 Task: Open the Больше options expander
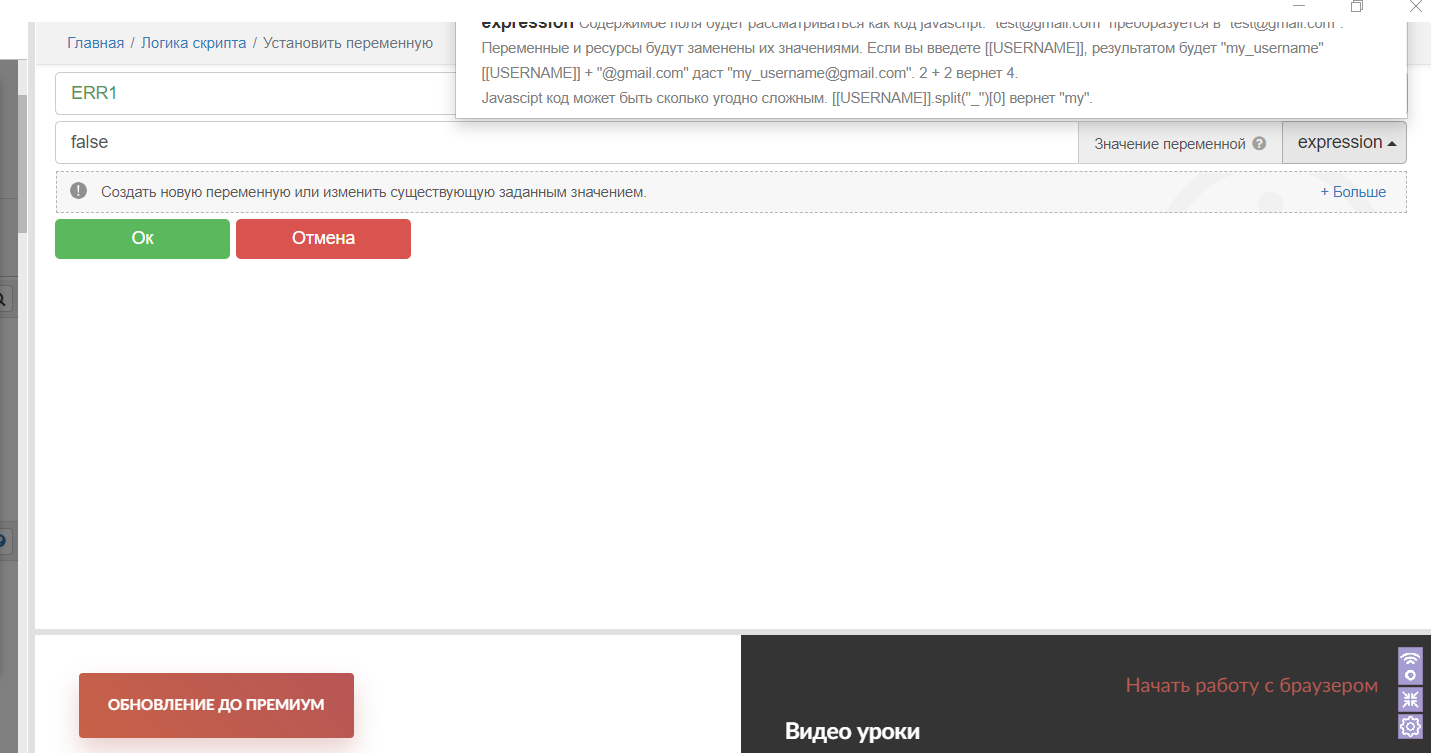pyautogui.click(x=1355, y=191)
